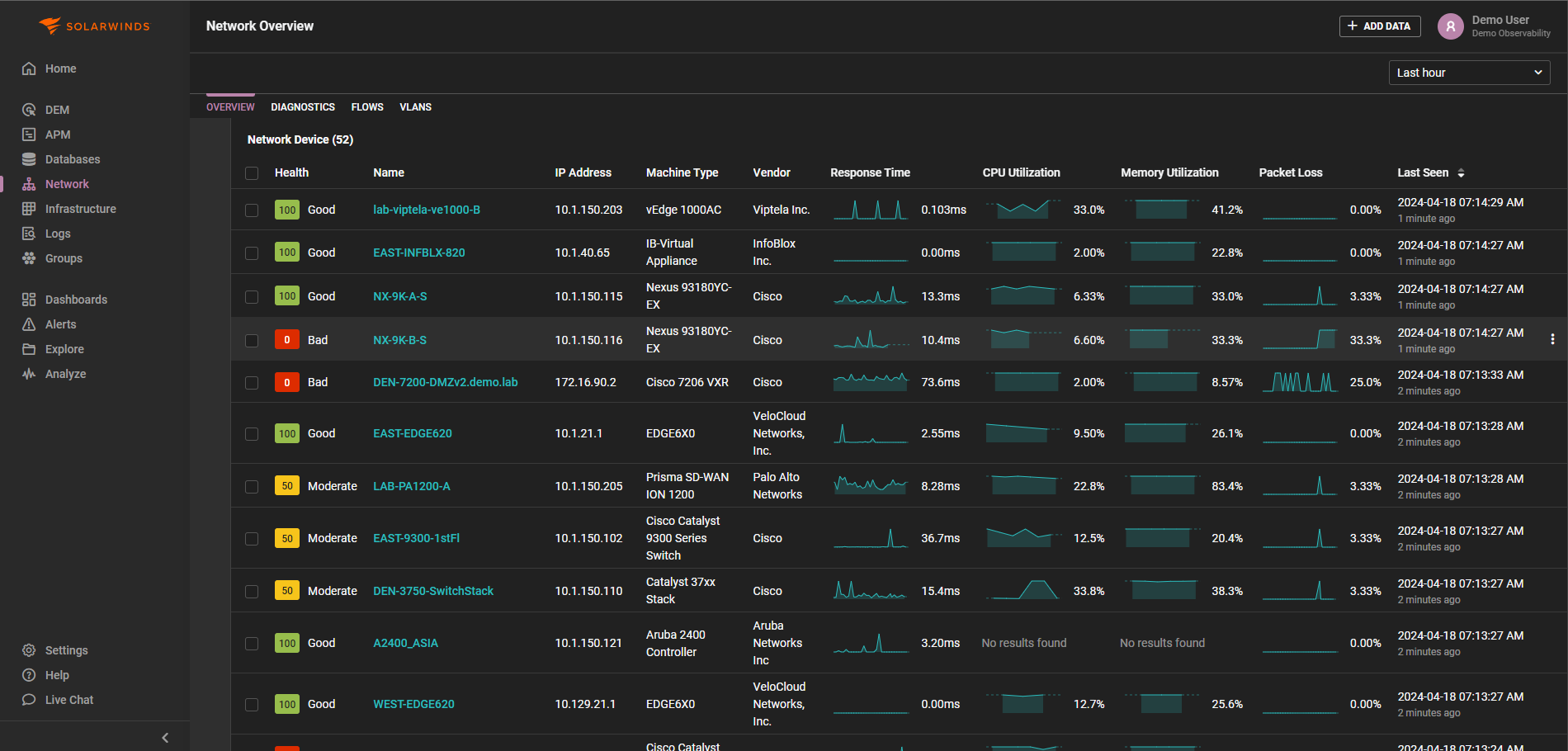Open the EAST-9300-1stFl device link
The image size is (1568, 751).
[x=416, y=538]
